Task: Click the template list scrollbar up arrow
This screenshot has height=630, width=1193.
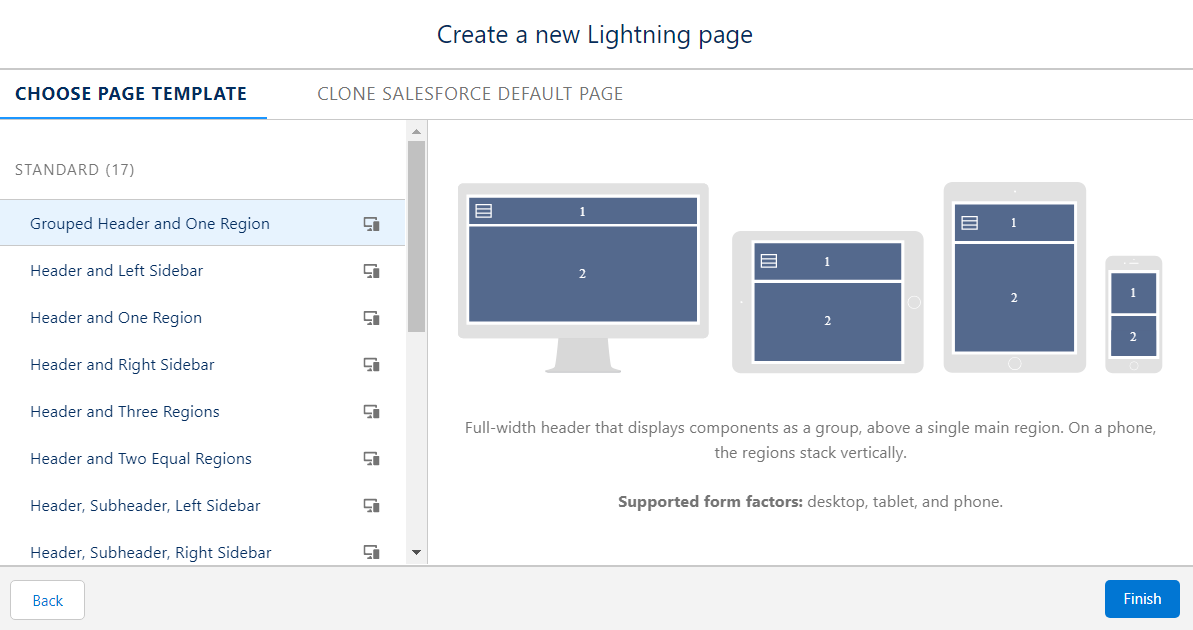Action: coord(416,132)
